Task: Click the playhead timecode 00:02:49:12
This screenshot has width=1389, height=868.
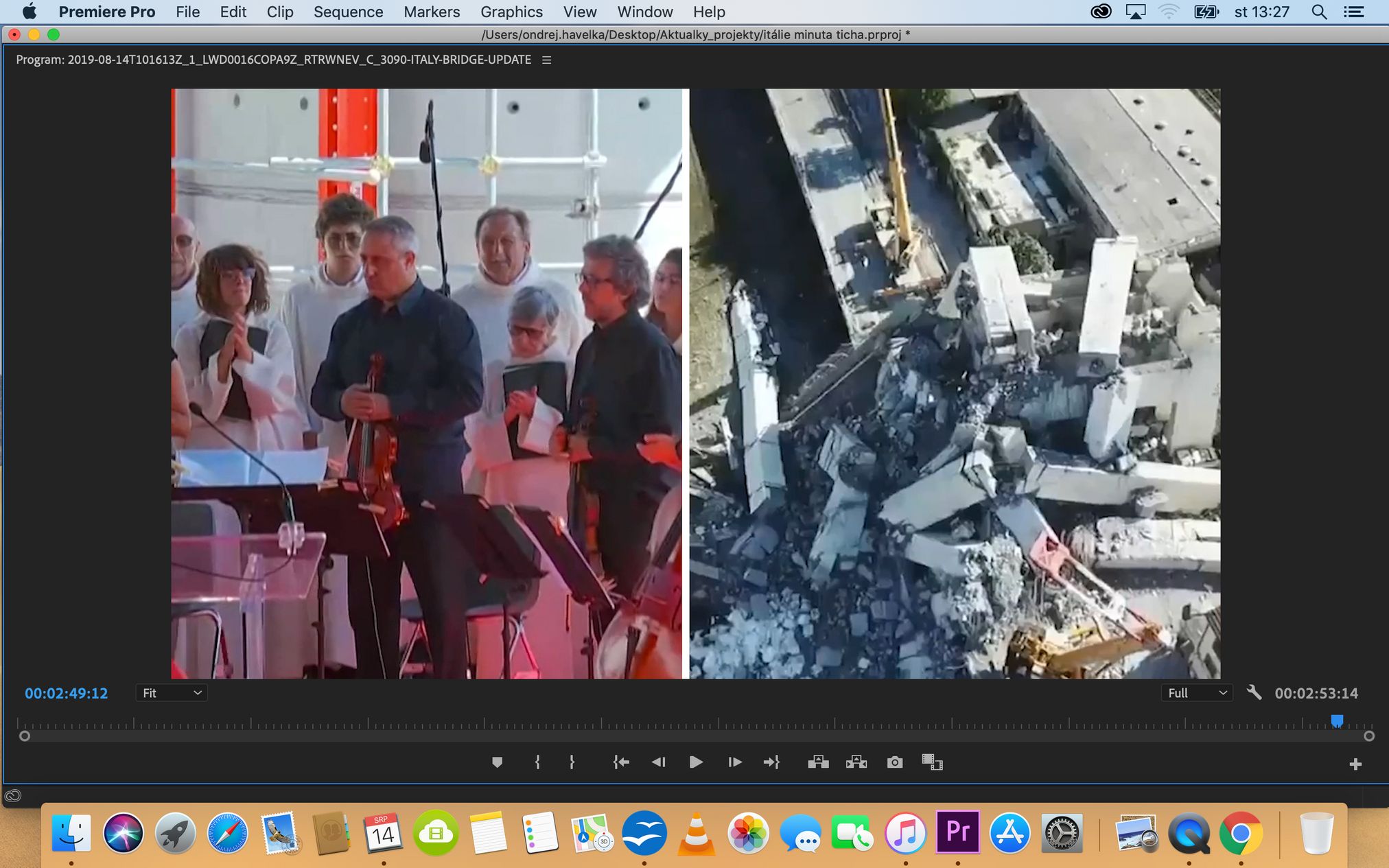Action: [x=67, y=693]
